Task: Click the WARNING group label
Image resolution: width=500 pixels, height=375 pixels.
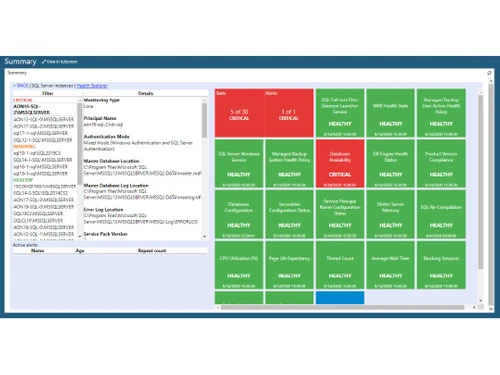Action: click(x=24, y=147)
